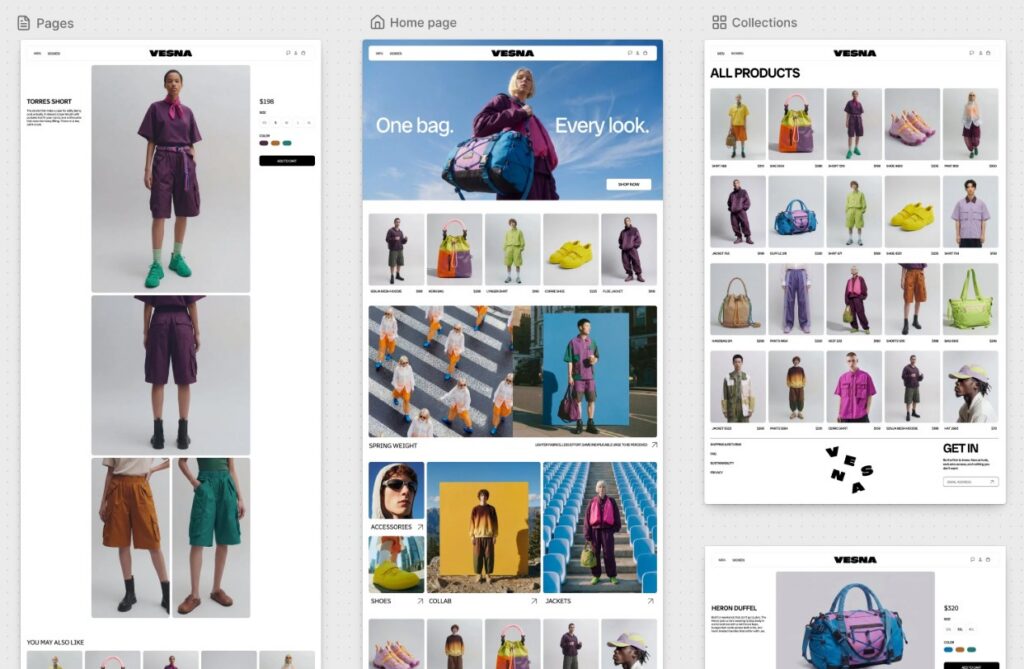Click the submit arrow in the email field
Viewport: 1024px width, 669px height.
(992, 481)
